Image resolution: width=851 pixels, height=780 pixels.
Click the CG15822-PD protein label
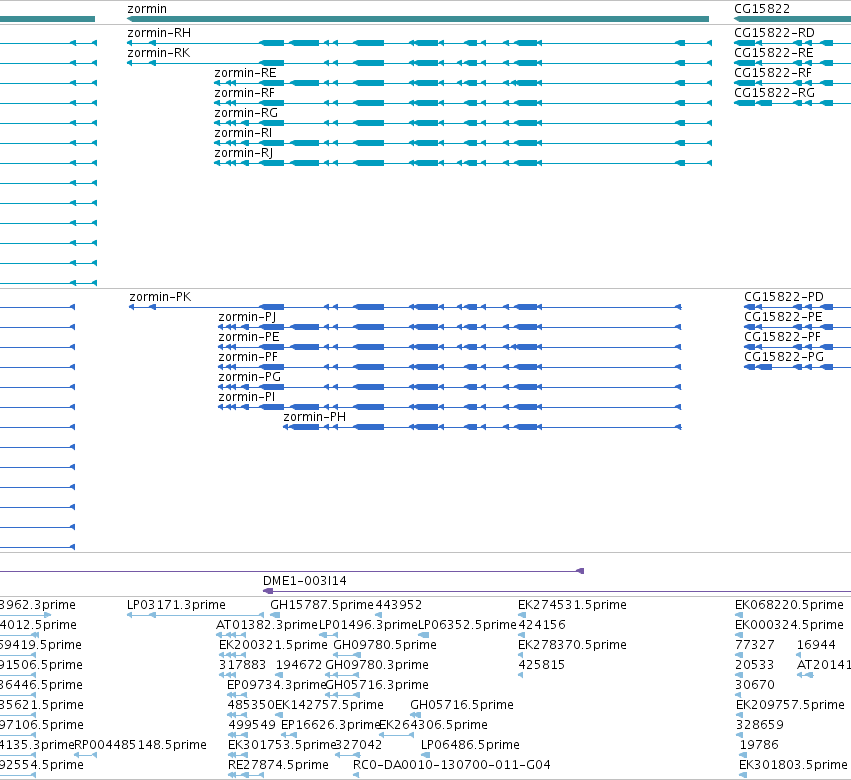point(784,297)
